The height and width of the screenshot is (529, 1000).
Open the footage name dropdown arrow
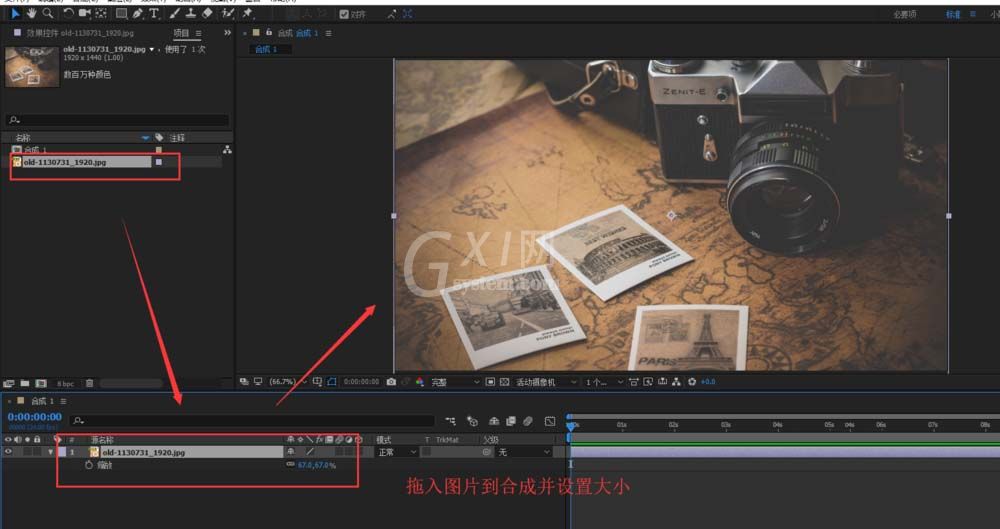[152, 49]
